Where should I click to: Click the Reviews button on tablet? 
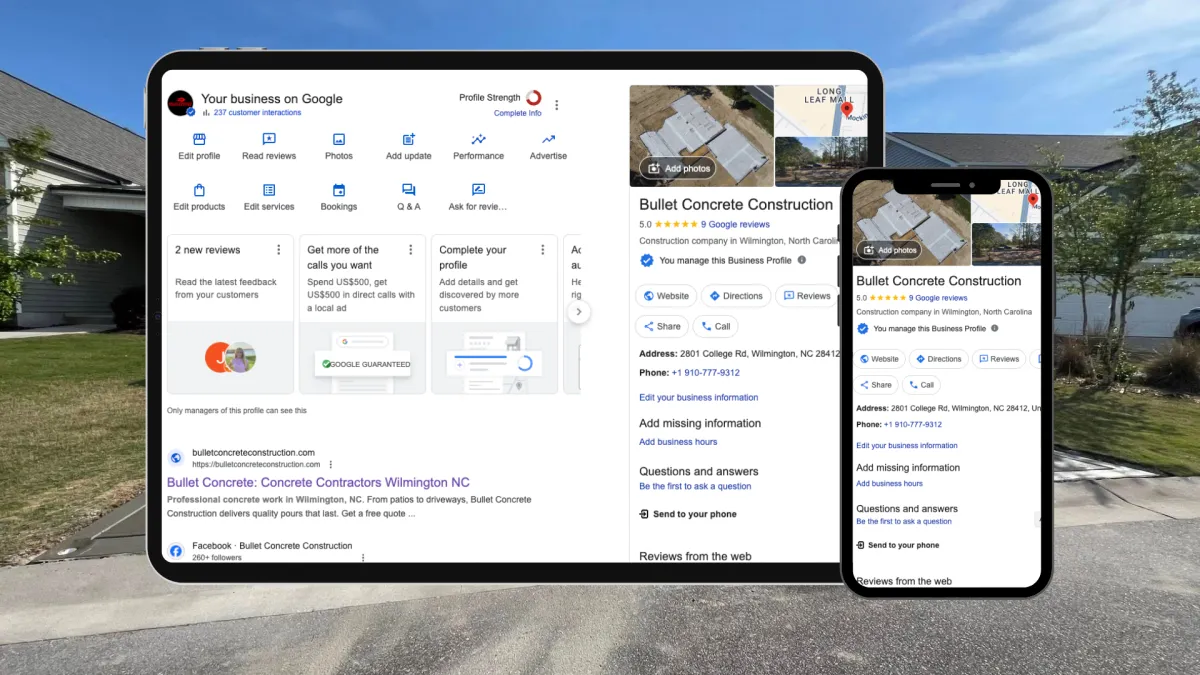point(808,296)
